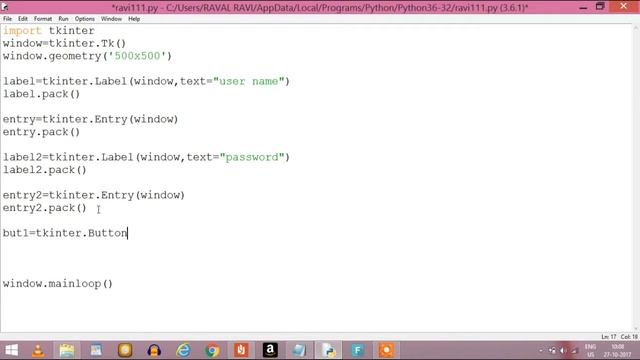Launch Google Chrome from taskbar

(212, 350)
